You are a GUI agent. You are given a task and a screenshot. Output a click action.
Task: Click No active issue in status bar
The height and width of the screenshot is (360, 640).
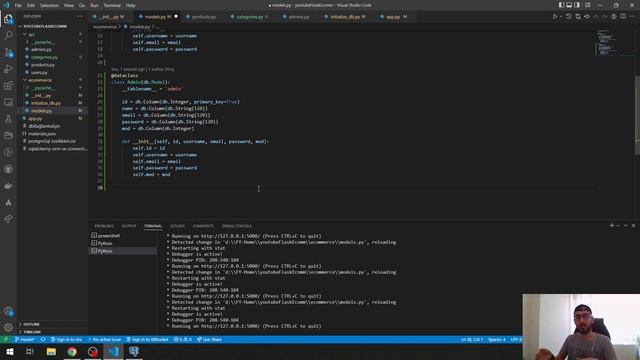click(x=104, y=340)
